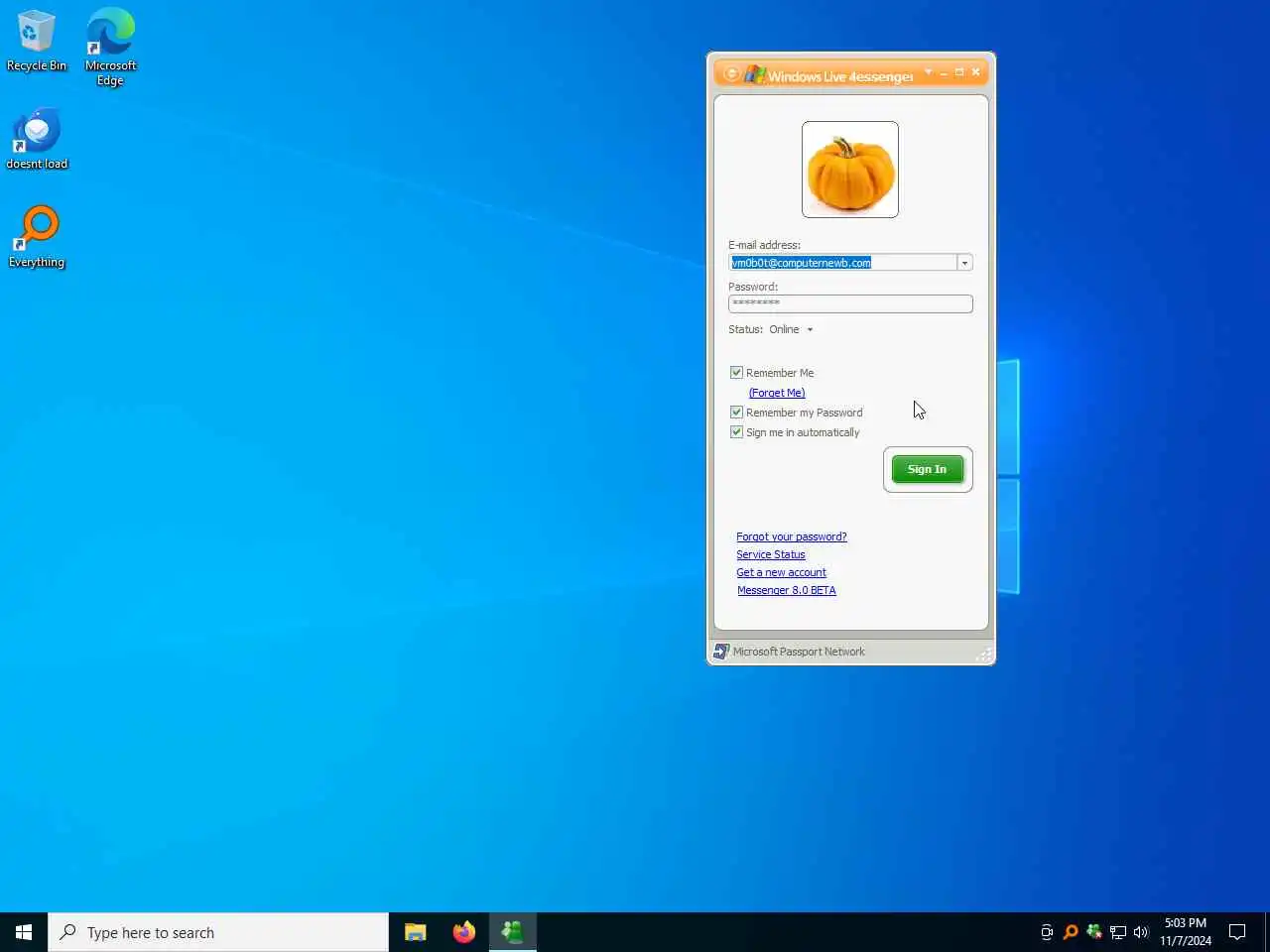Screen dimensions: 1270x952
Task: Click the pumpkin display picture
Action: click(850, 170)
